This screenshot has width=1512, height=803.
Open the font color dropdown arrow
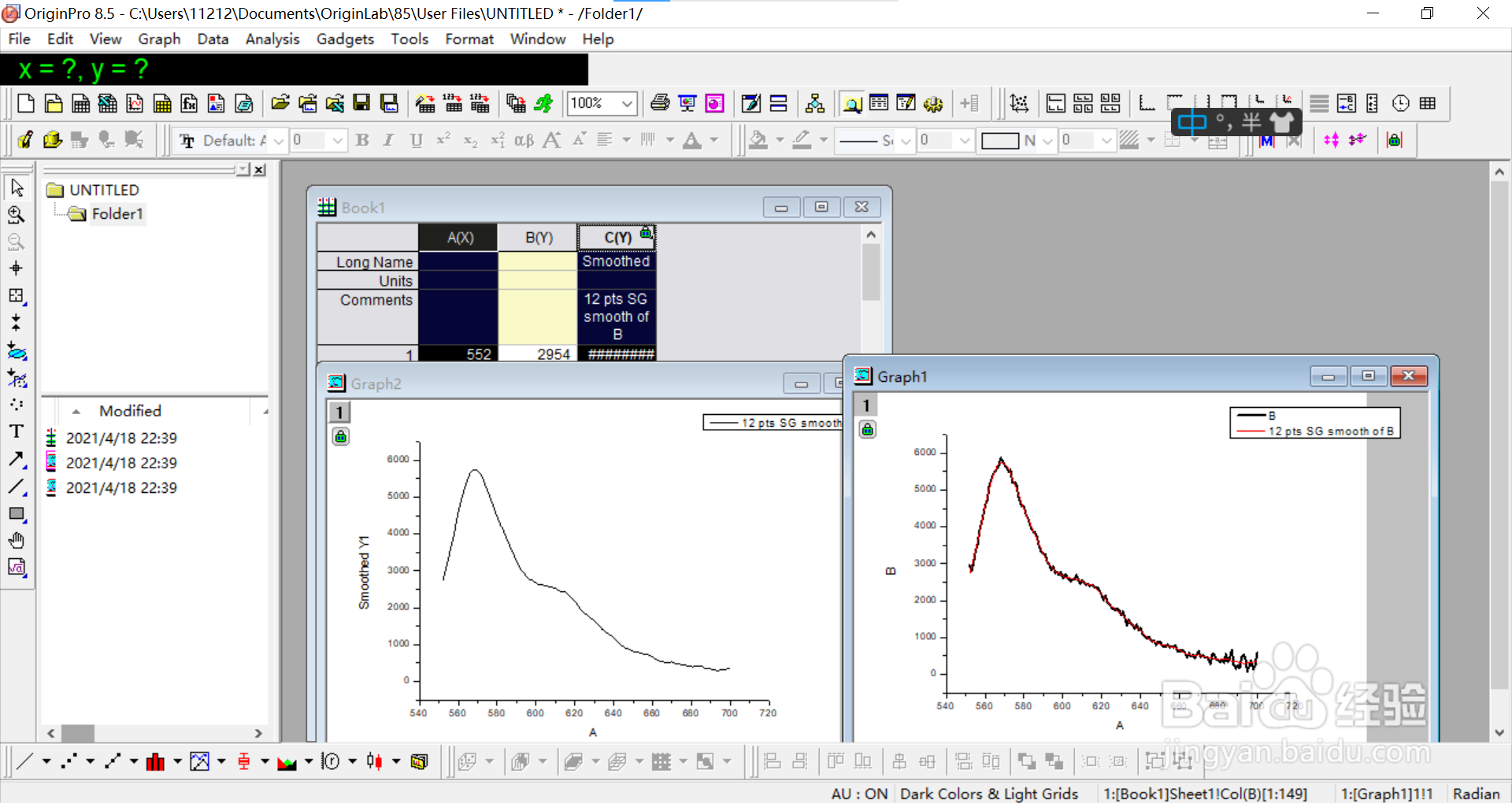click(x=714, y=140)
